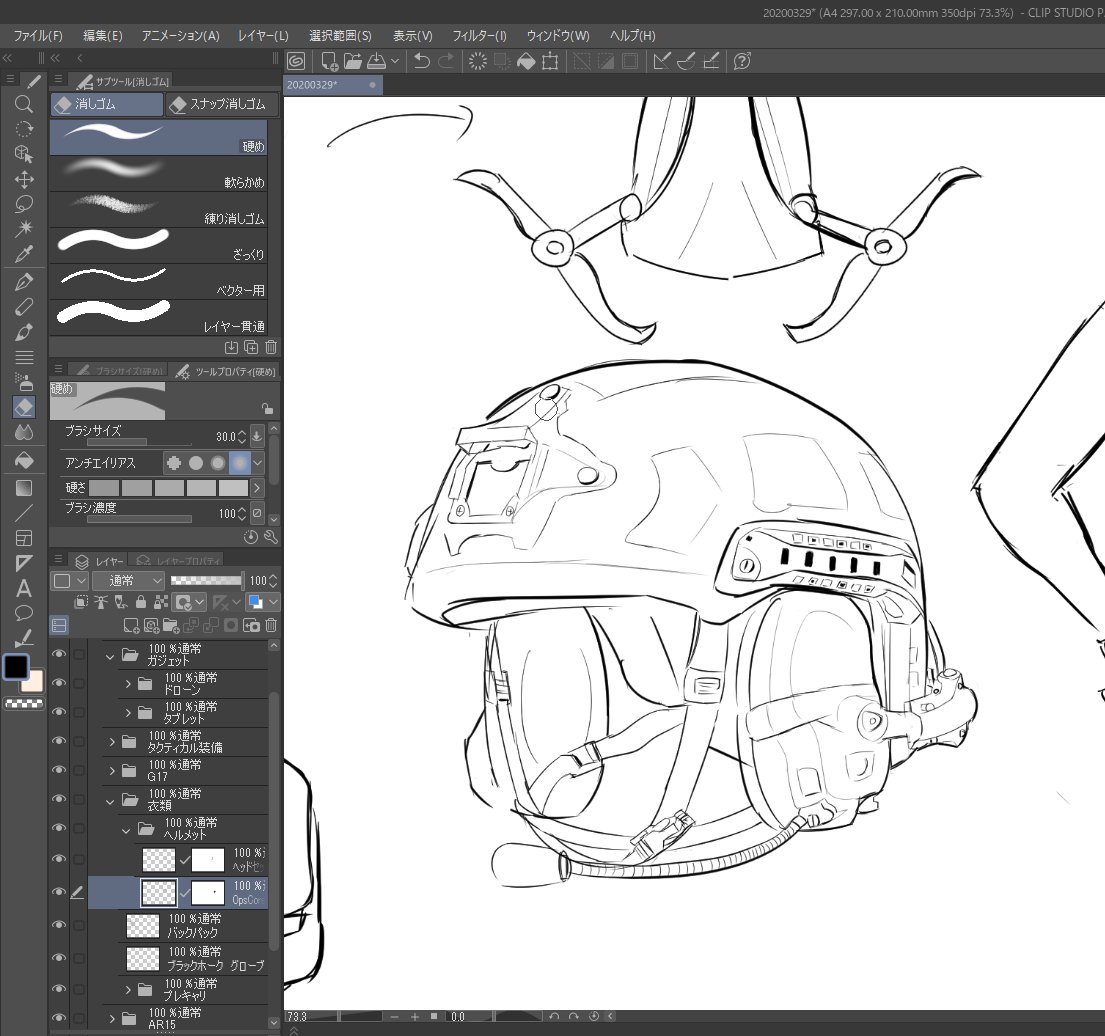Select the レイヤー貫通 eraser

point(159,317)
